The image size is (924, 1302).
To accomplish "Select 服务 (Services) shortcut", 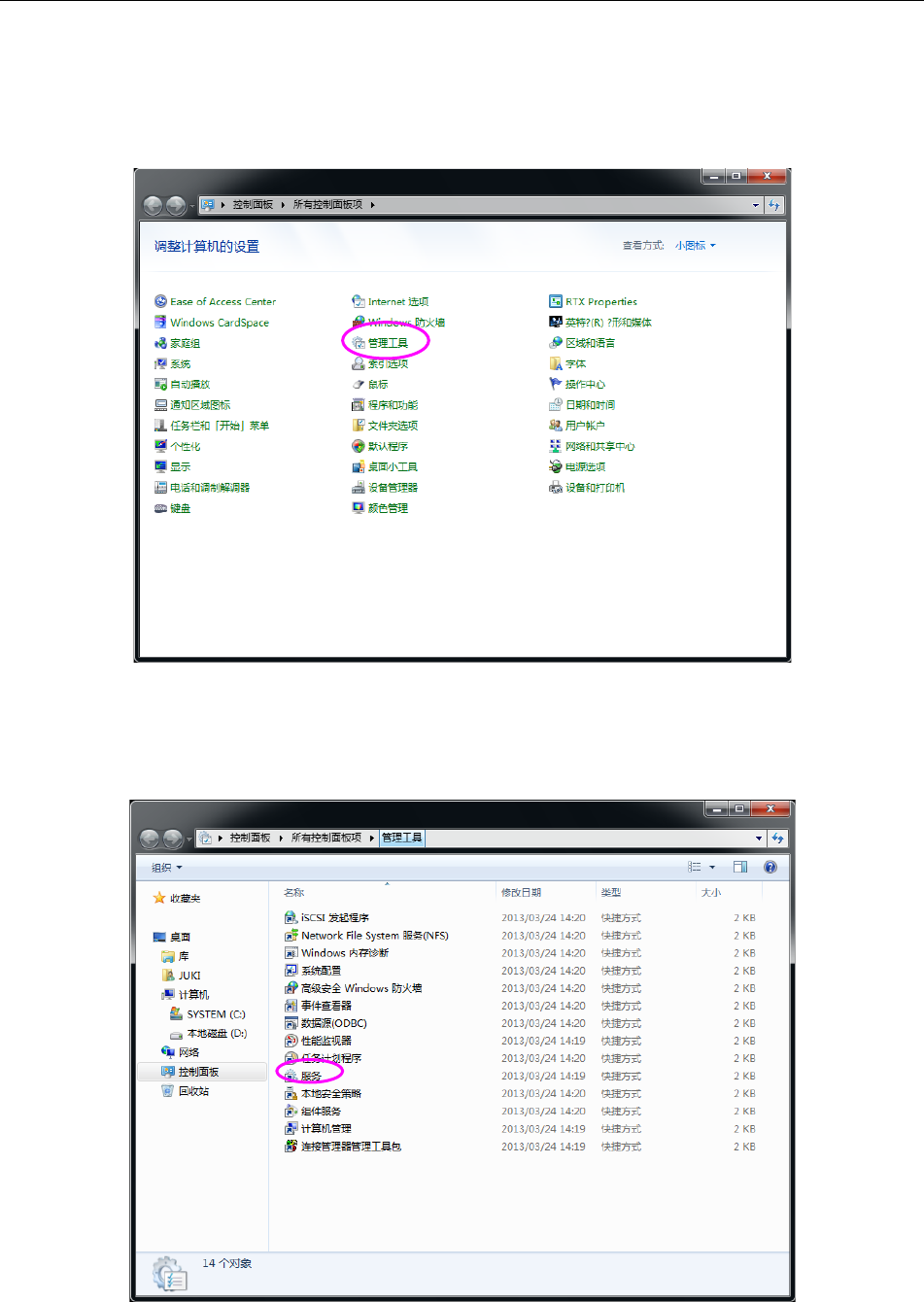I will coord(303,1076).
